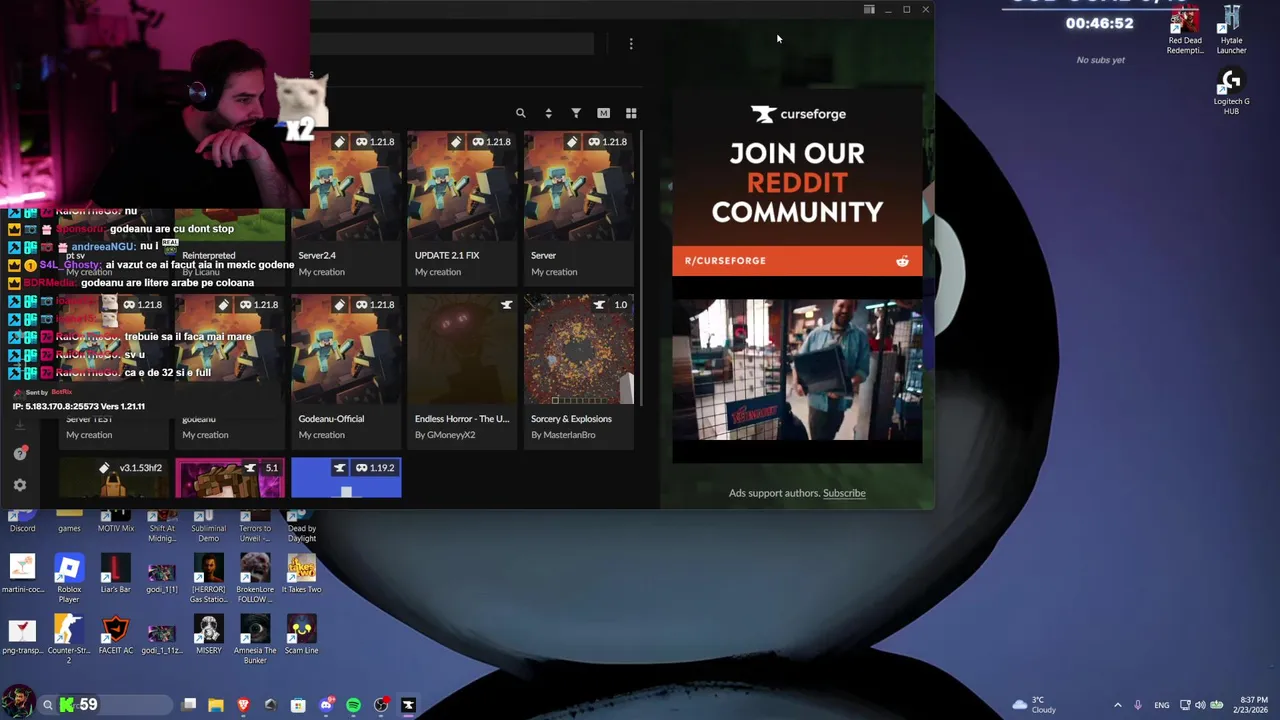Viewport: 1280px width, 720px height.
Task: Open the weather widget showing Cloudy
Action: [1033, 705]
